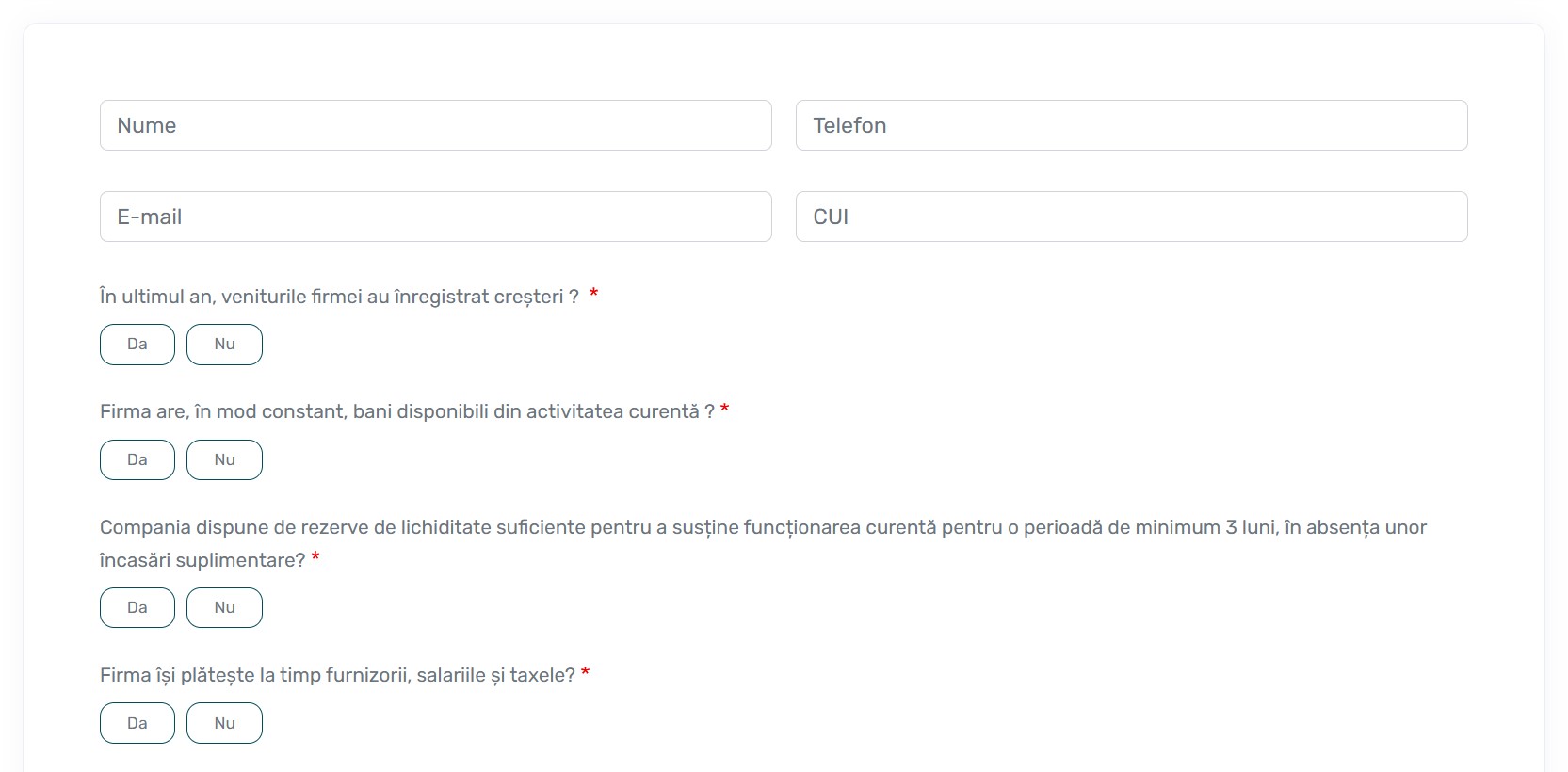Answer Nu to liquidity reserves question
The width and height of the screenshot is (1568, 772).
click(x=224, y=608)
